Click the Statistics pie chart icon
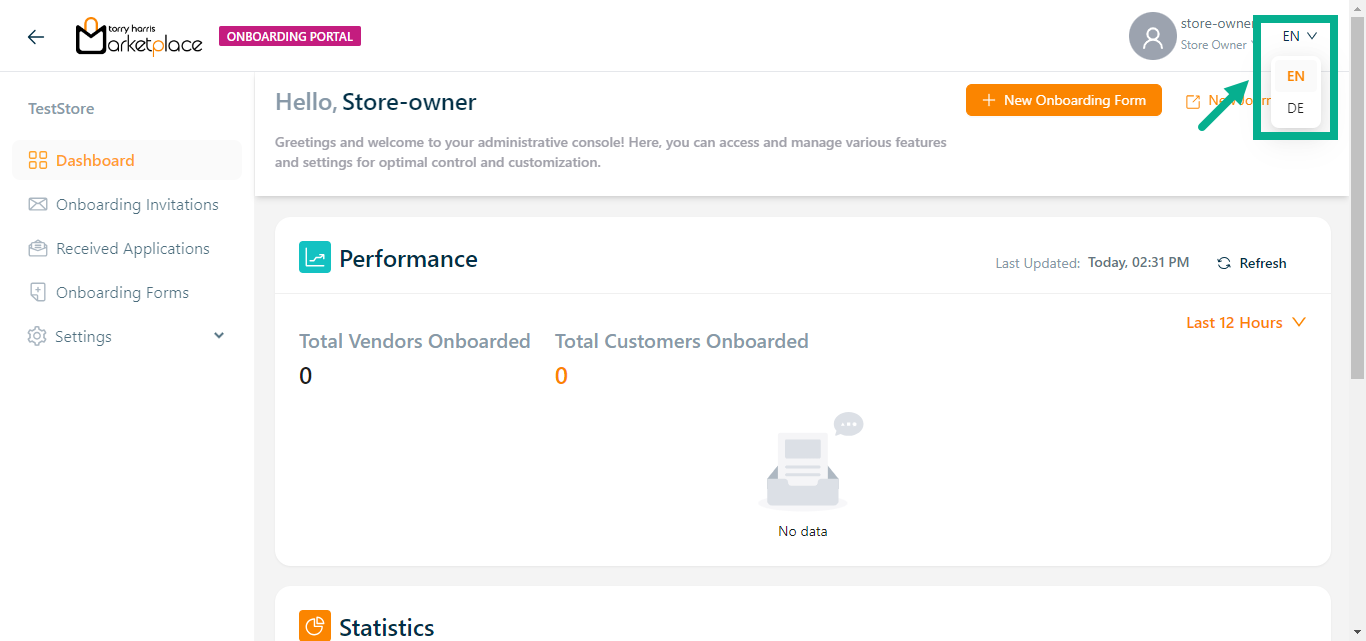The height and width of the screenshot is (641, 1366). point(315,626)
